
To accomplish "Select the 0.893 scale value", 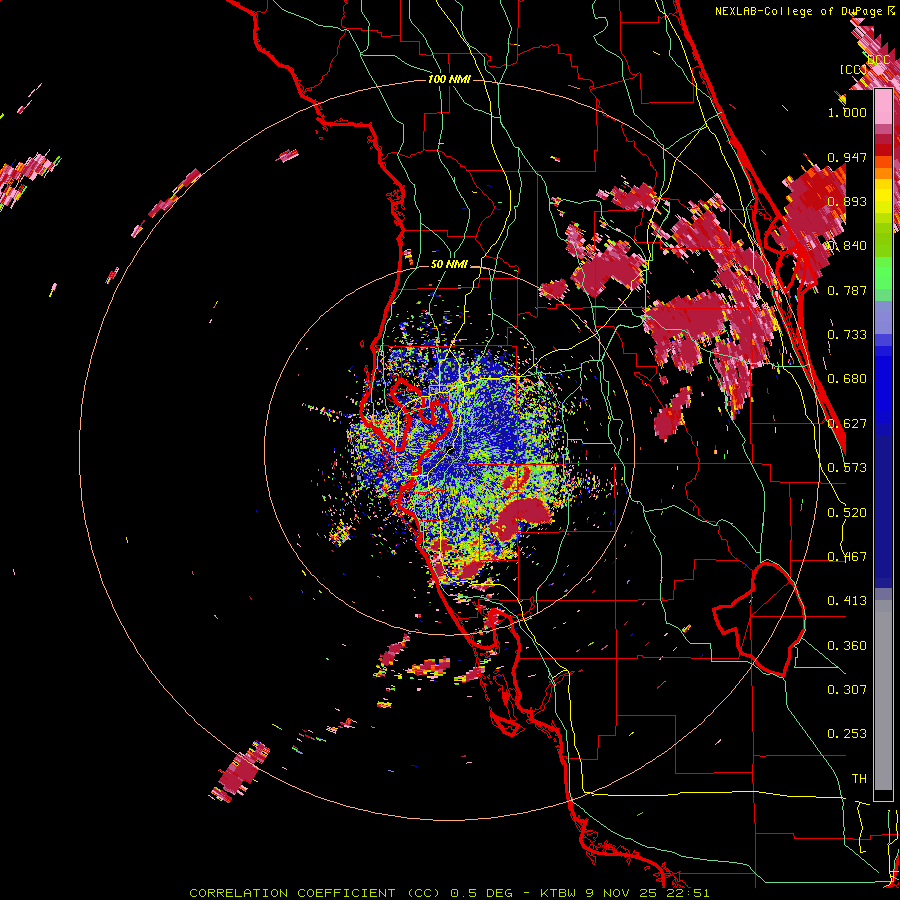I will click(847, 201).
